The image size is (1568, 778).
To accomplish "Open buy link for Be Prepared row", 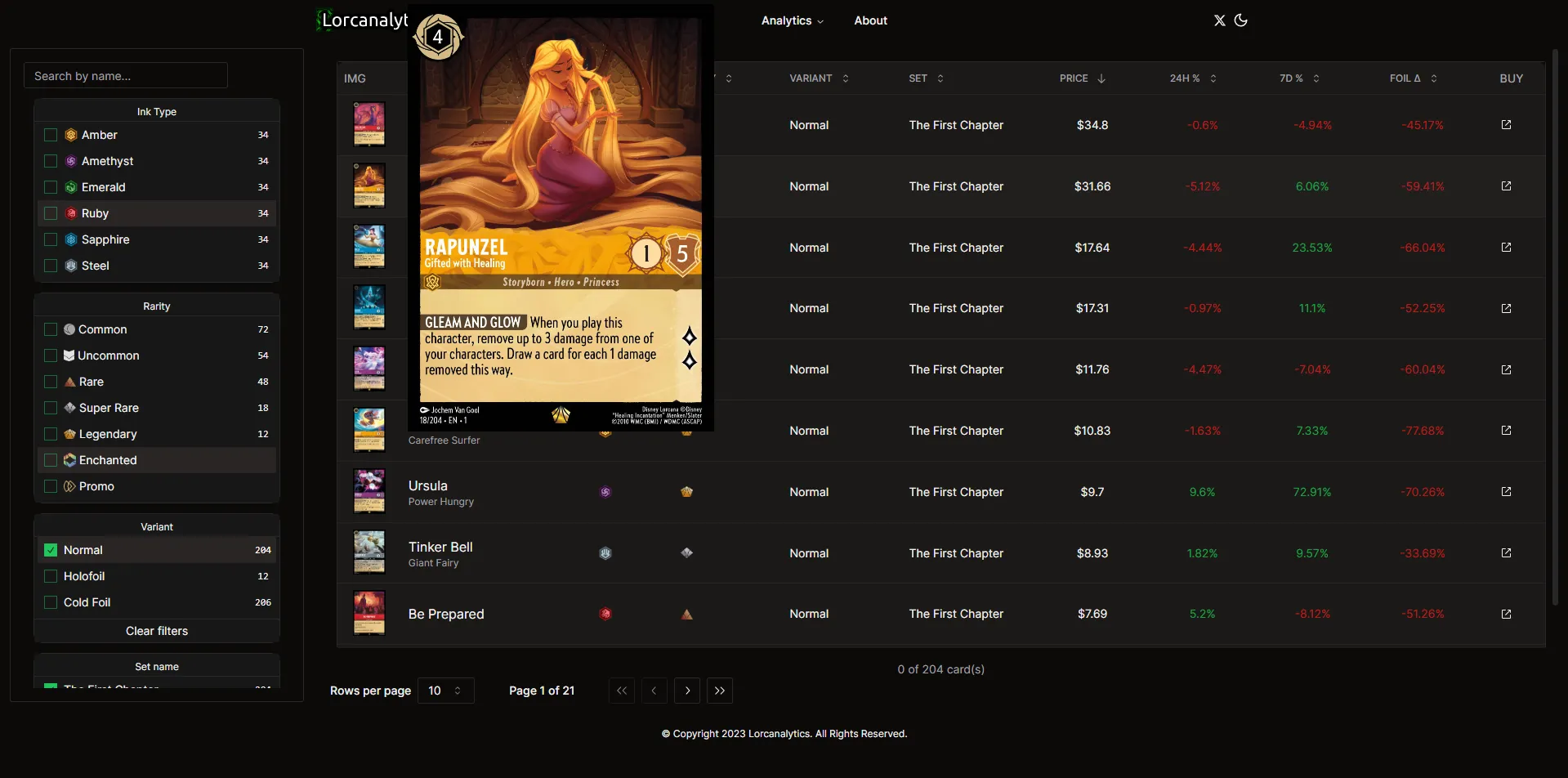I will 1506,615.
